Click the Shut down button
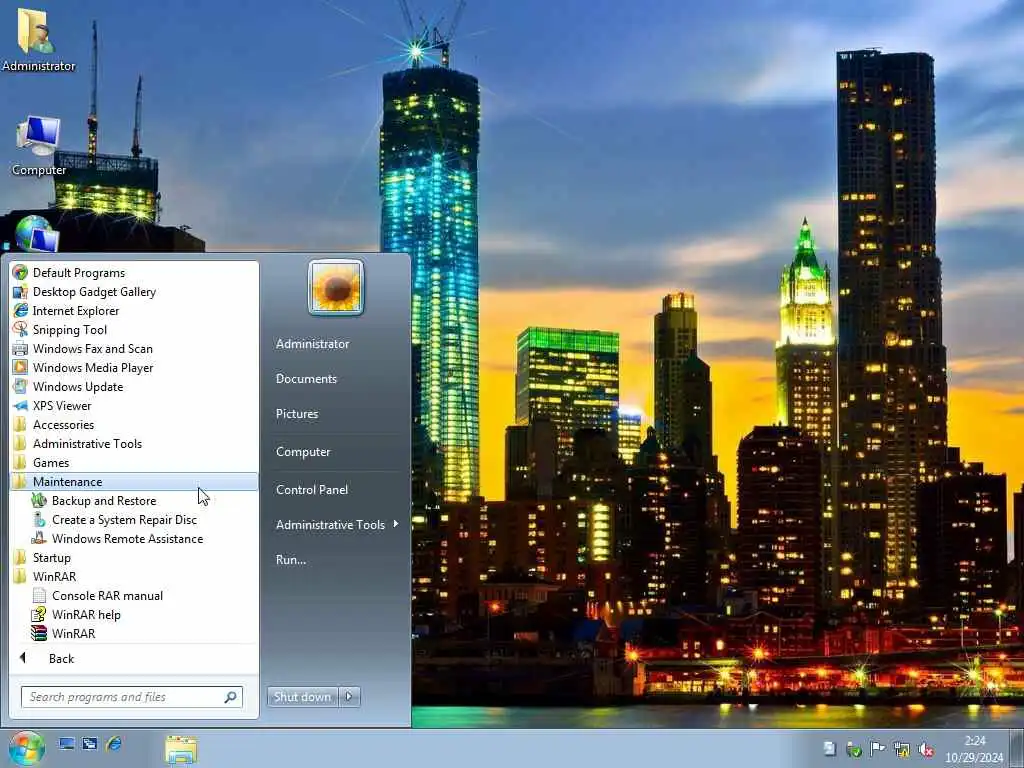1024x768 pixels. tap(302, 697)
